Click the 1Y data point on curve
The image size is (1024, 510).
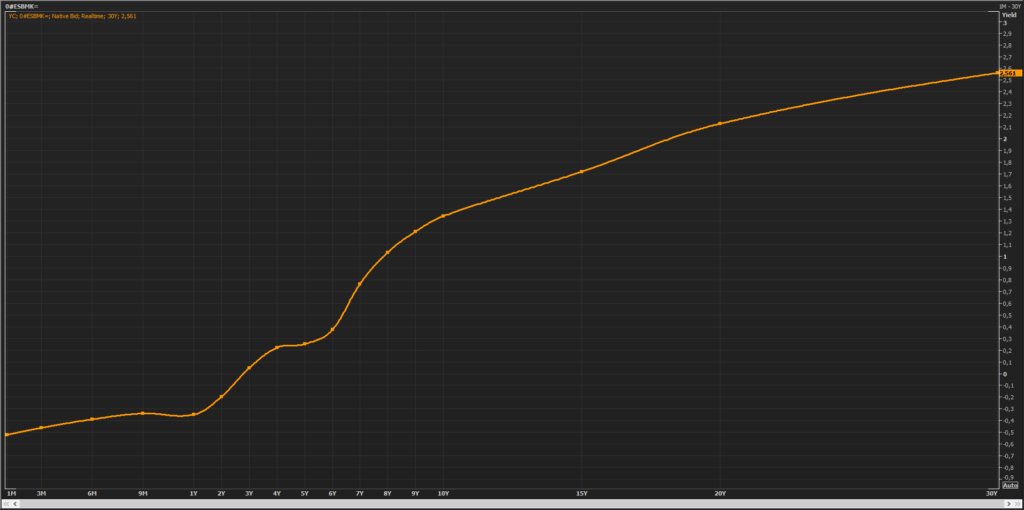[x=194, y=415]
